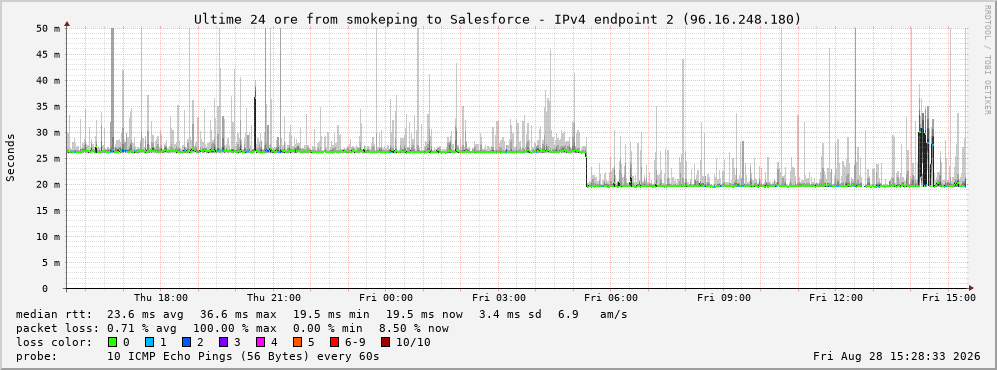997x370 pixels.
Task: Click the packet loss statistics line
Action: [232, 328]
